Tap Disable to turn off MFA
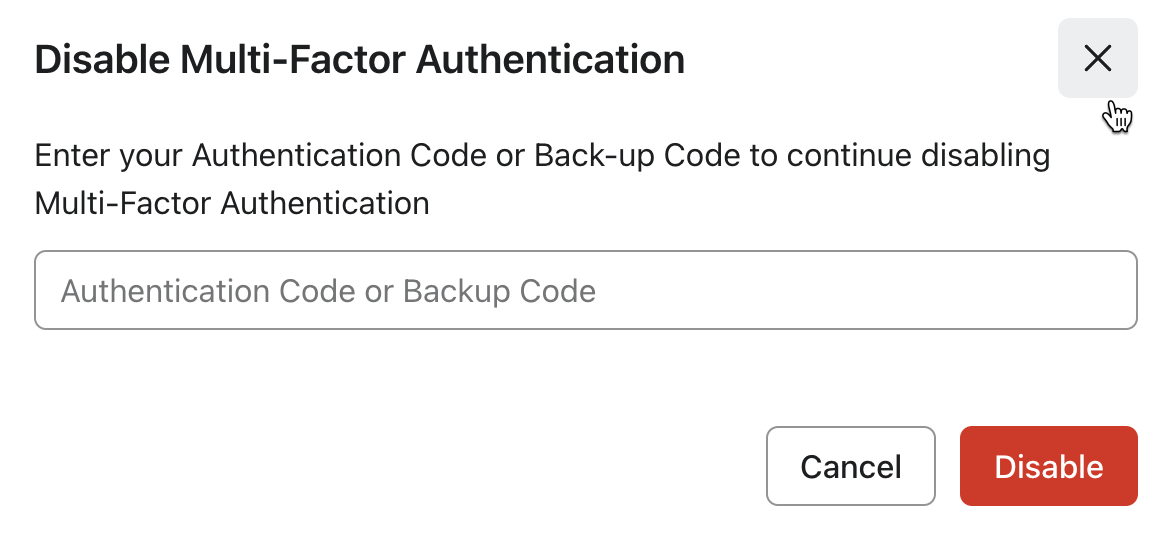 point(1048,466)
